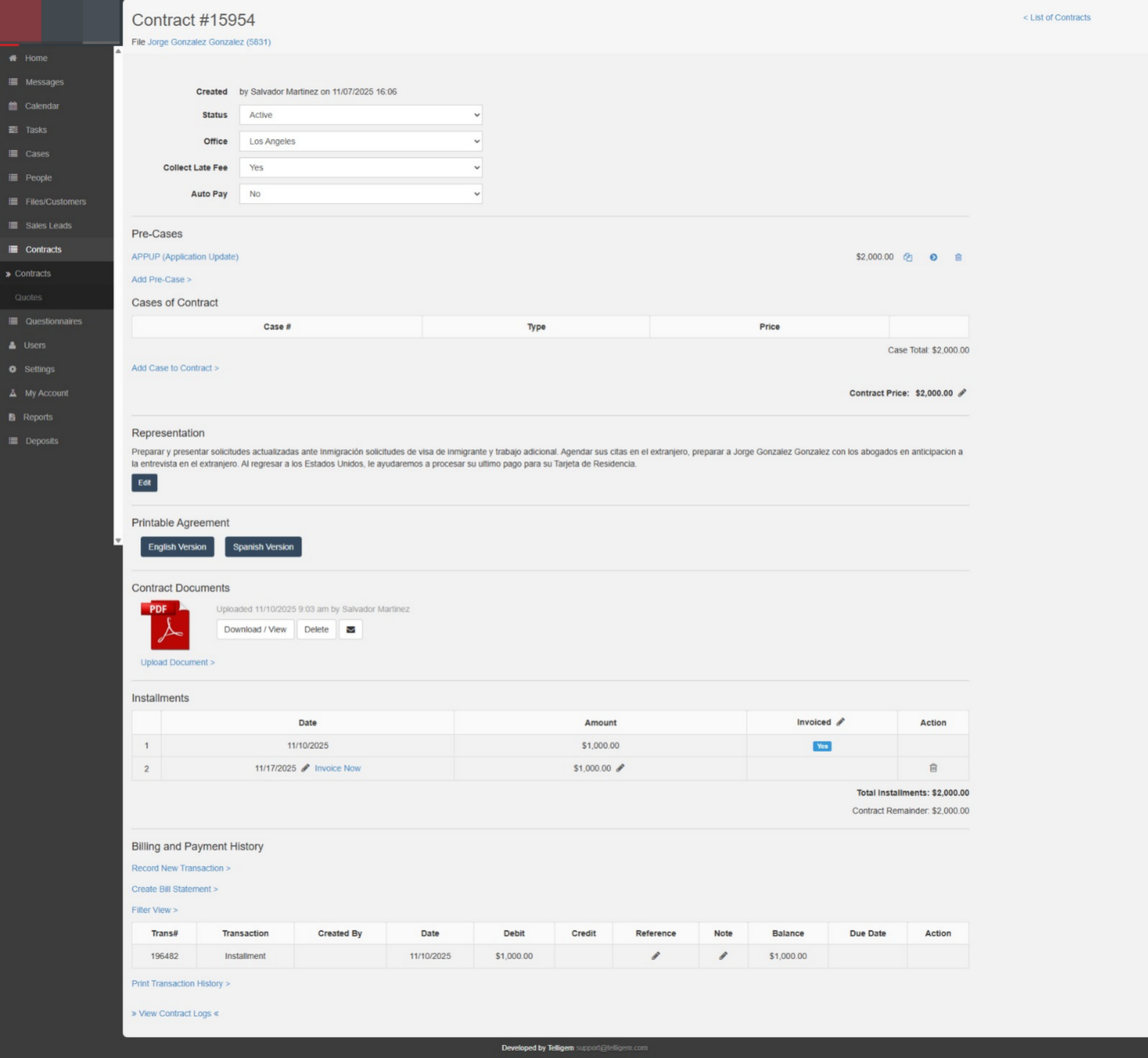The image size is (1148, 1058).
Task: Edit the 11/17/2025 installment date pencil
Action: 305,768
